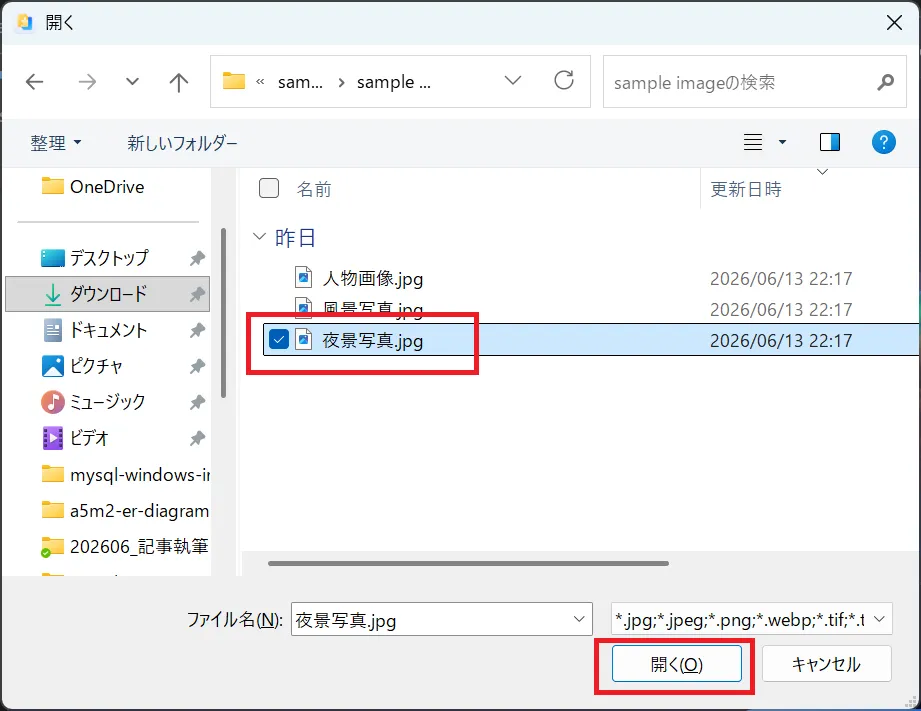Open help with the question mark
Image resolution: width=921 pixels, height=711 pixels.
pos(883,142)
